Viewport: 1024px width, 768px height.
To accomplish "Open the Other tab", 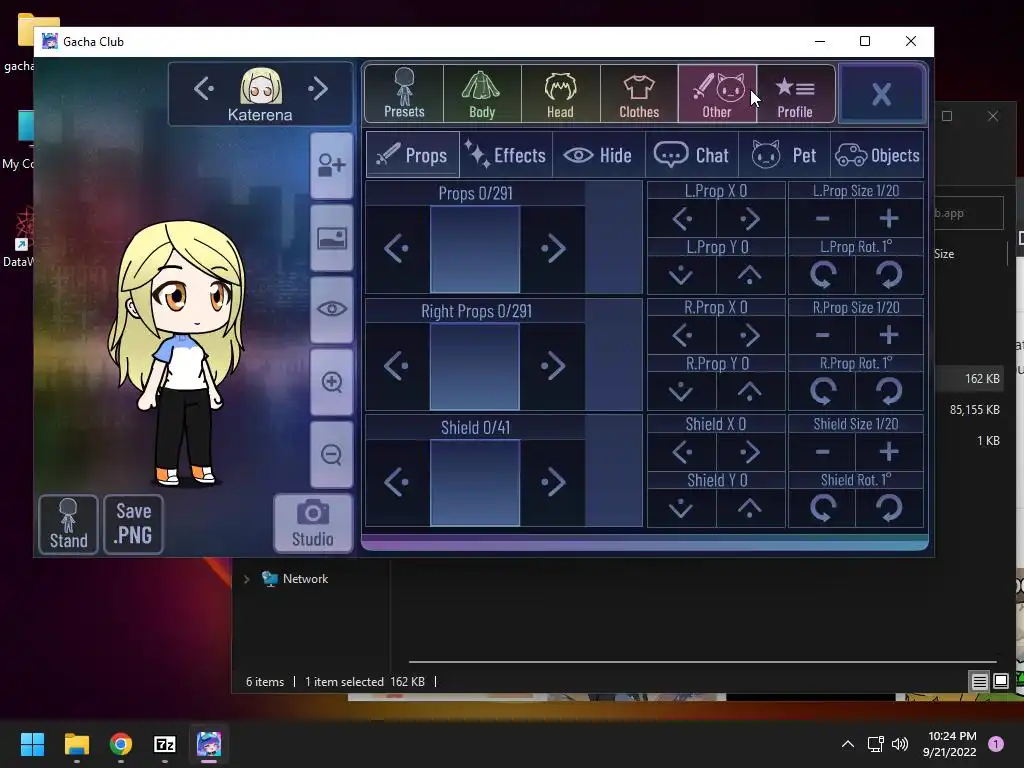I will point(717,93).
